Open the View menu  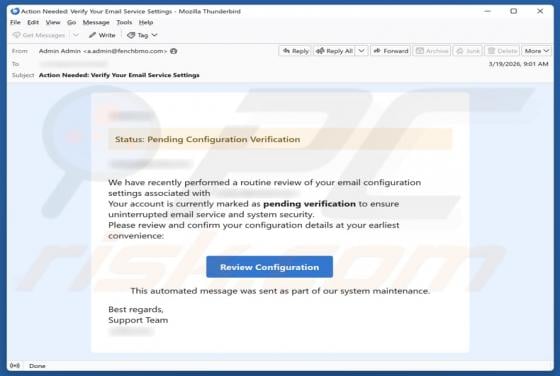pyautogui.click(x=53, y=22)
